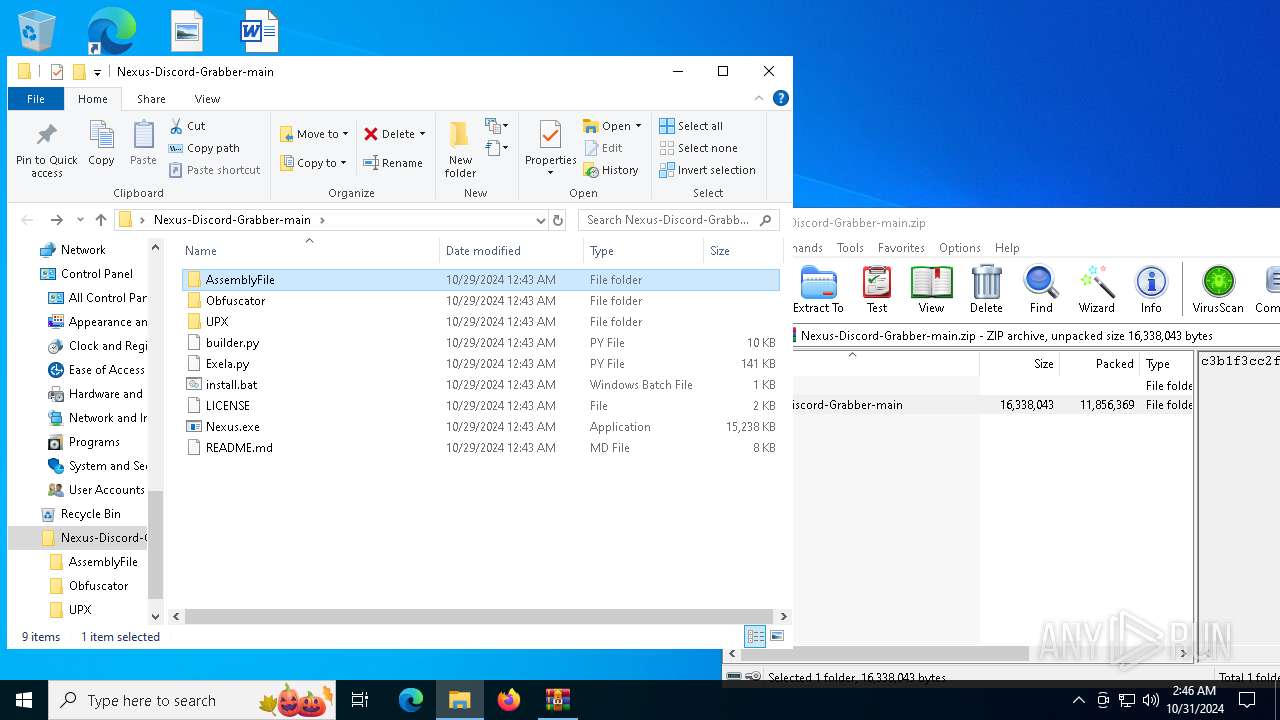The width and height of the screenshot is (1280, 720).
Task: Open Firefox from taskbar
Action: click(x=509, y=701)
